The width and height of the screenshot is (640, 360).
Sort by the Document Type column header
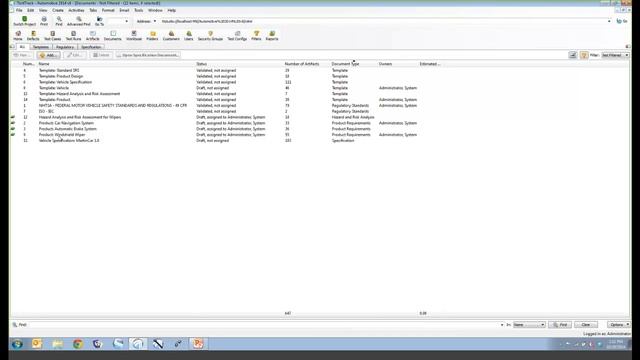point(345,64)
